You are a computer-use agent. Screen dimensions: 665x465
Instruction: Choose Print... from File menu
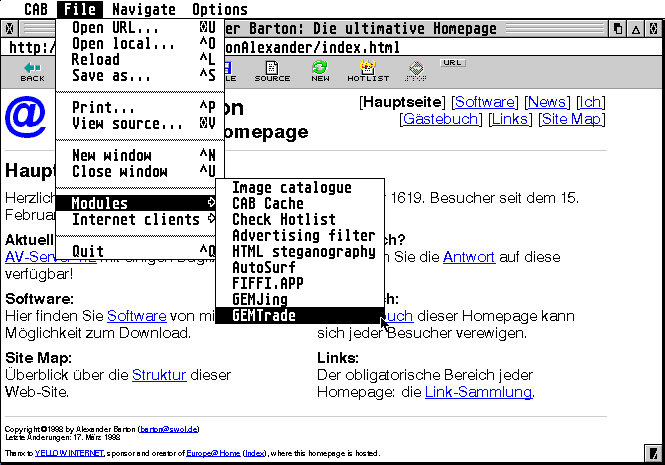coord(140,107)
